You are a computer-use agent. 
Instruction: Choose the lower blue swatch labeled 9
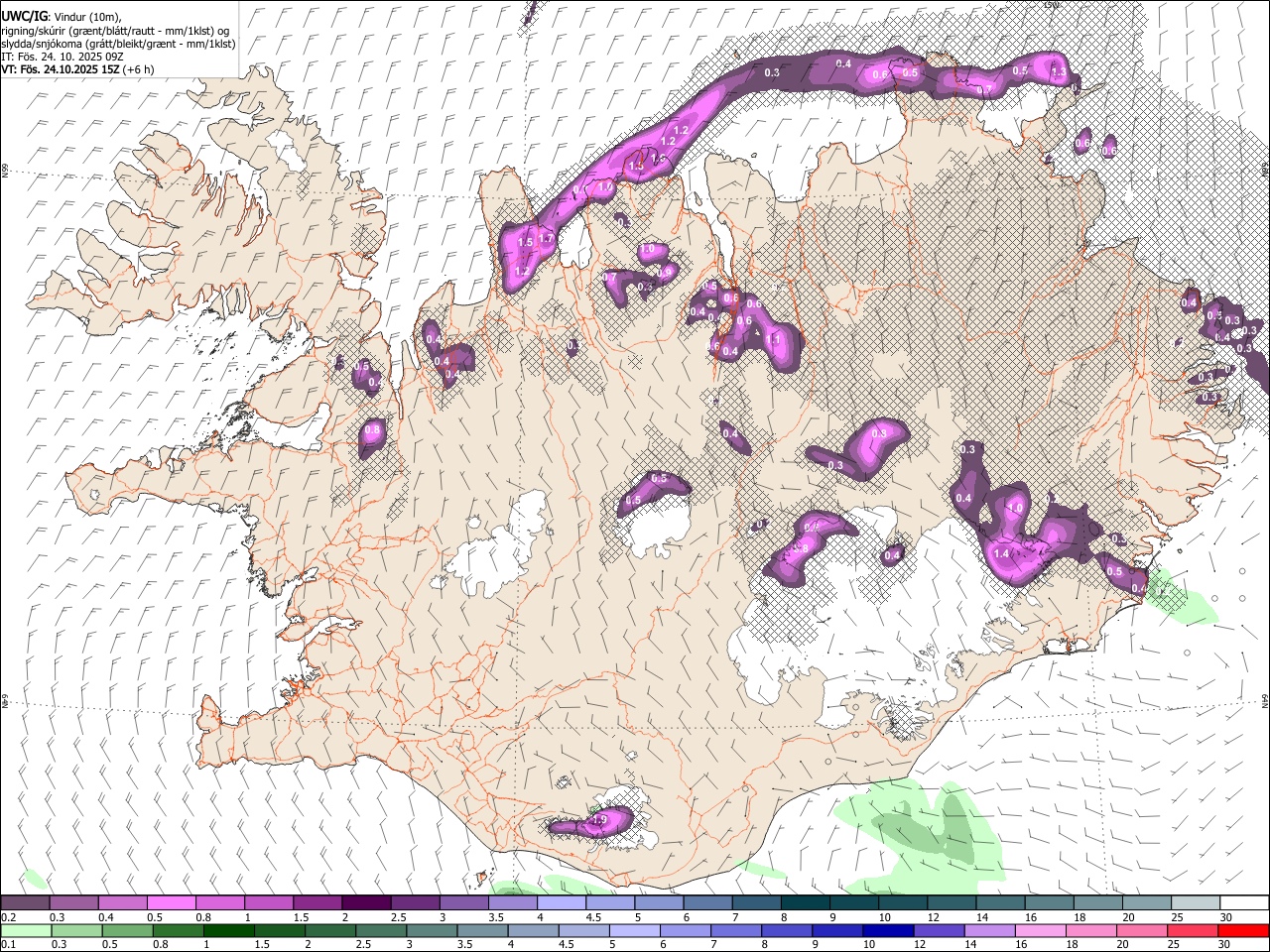[835, 931]
